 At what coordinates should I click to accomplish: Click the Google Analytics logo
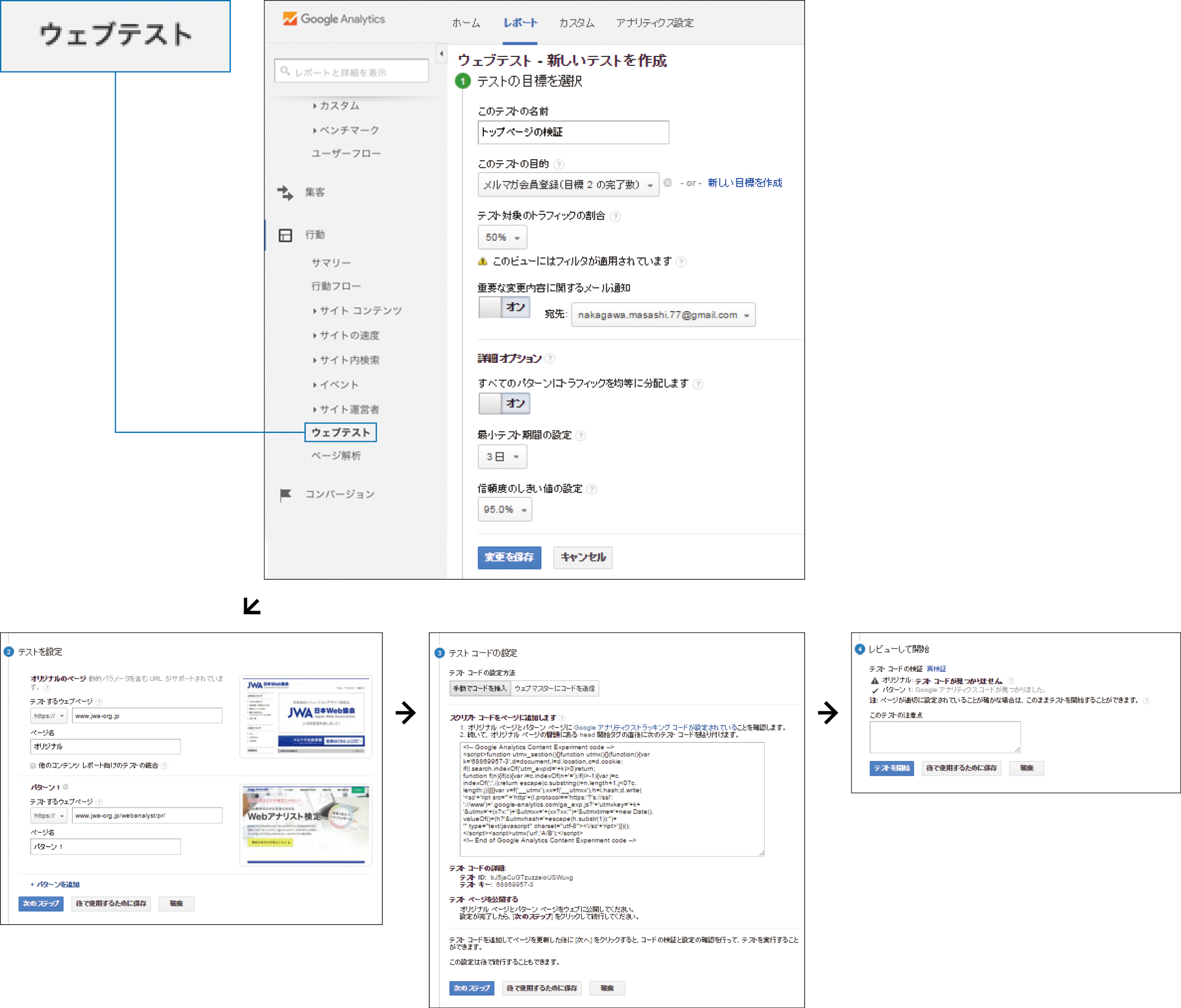[334, 19]
